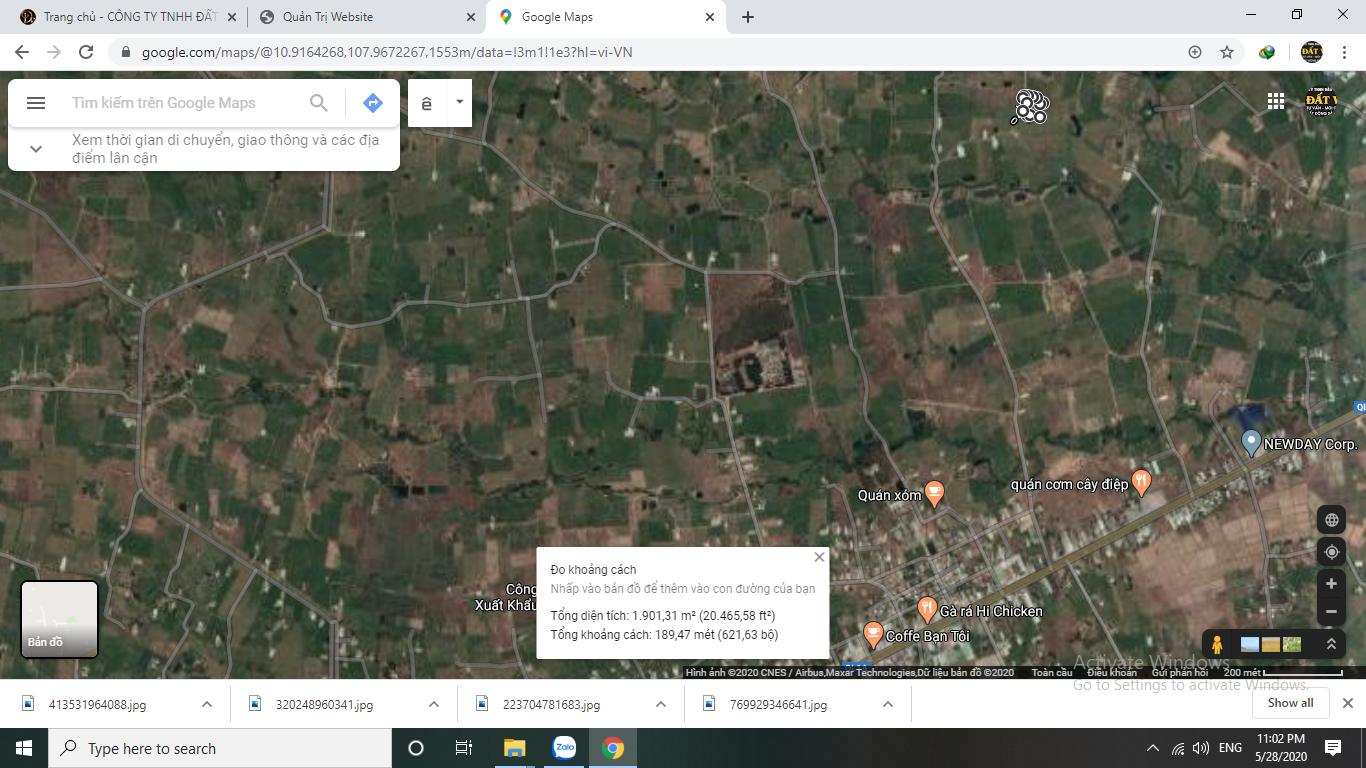Open downloaded file 413531964088.jpg

coord(98,704)
